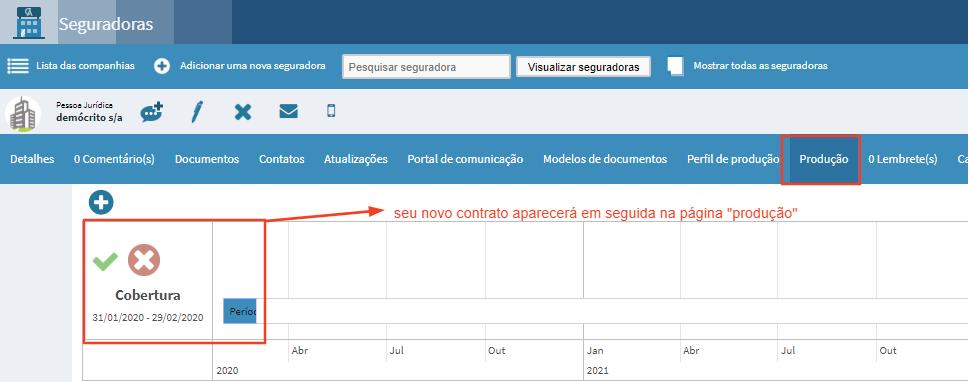Click the demócrito s/a company name

pos(89,118)
